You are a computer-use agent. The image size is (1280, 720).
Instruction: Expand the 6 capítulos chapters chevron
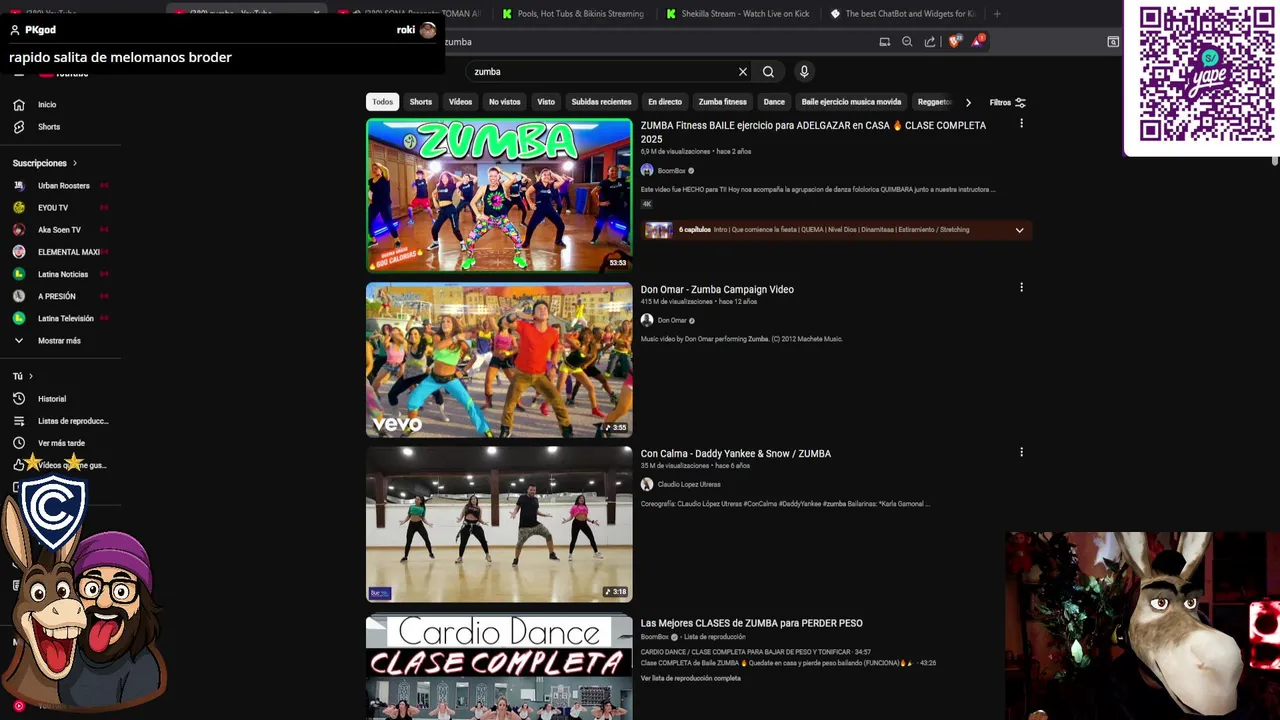(x=1019, y=230)
